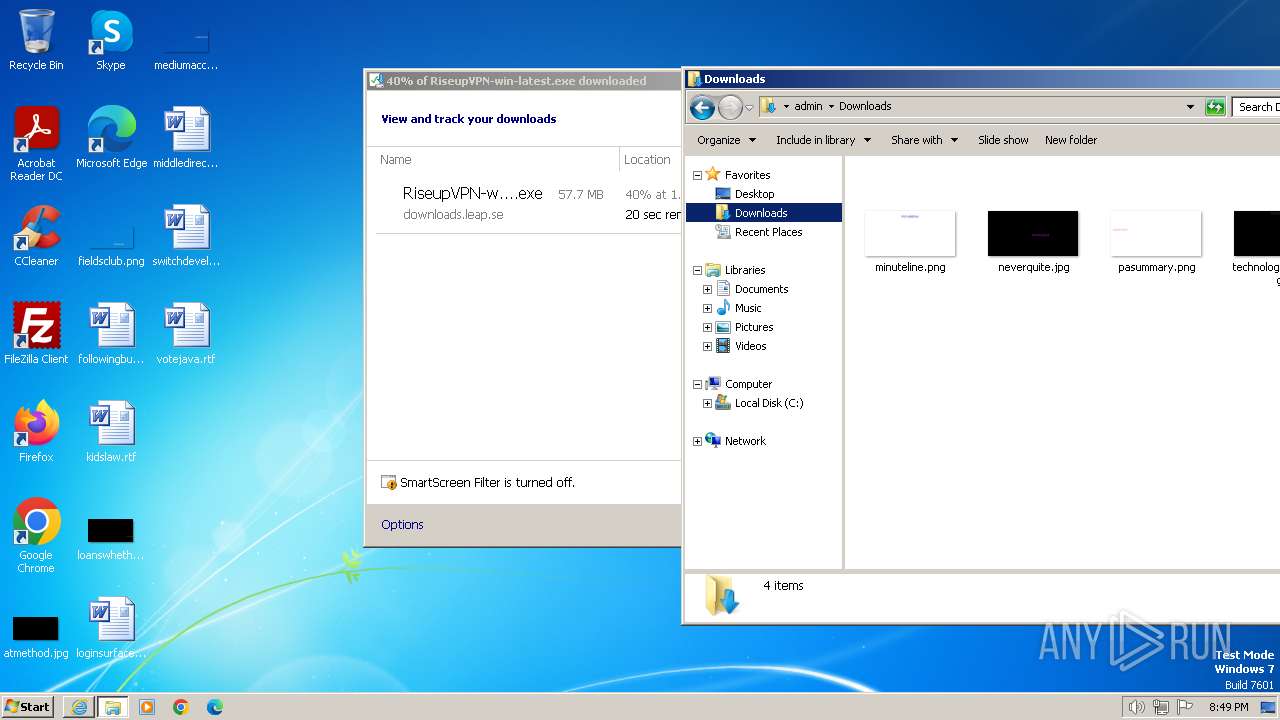1280x720 pixels.
Task: Select Recent Places in Favorites
Action: pyautogui.click(x=768, y=232)
